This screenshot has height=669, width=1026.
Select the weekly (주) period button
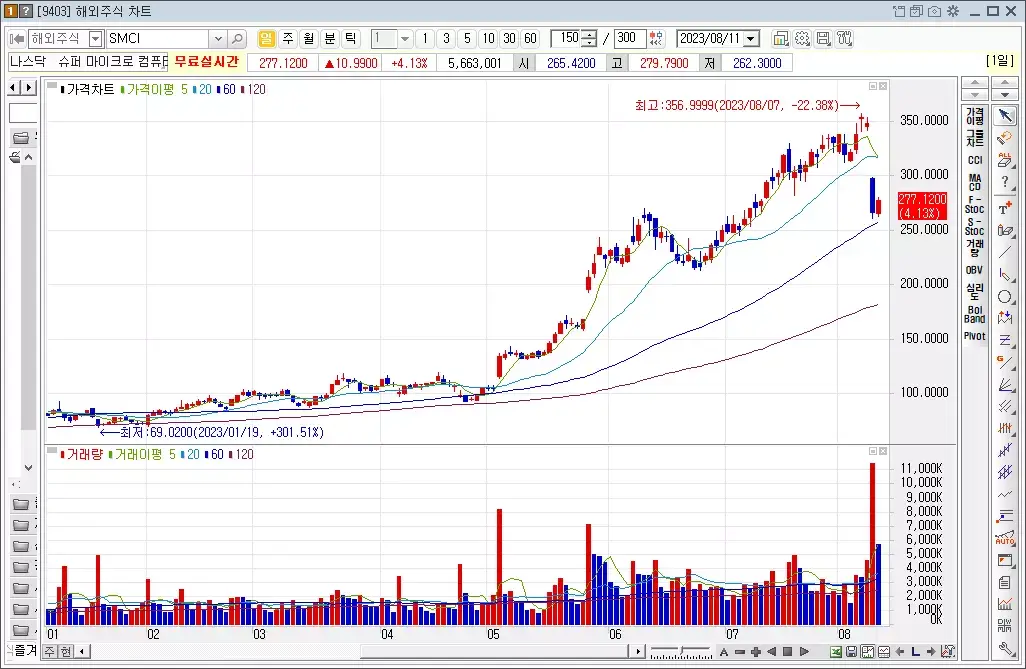(x=288, y=39)
